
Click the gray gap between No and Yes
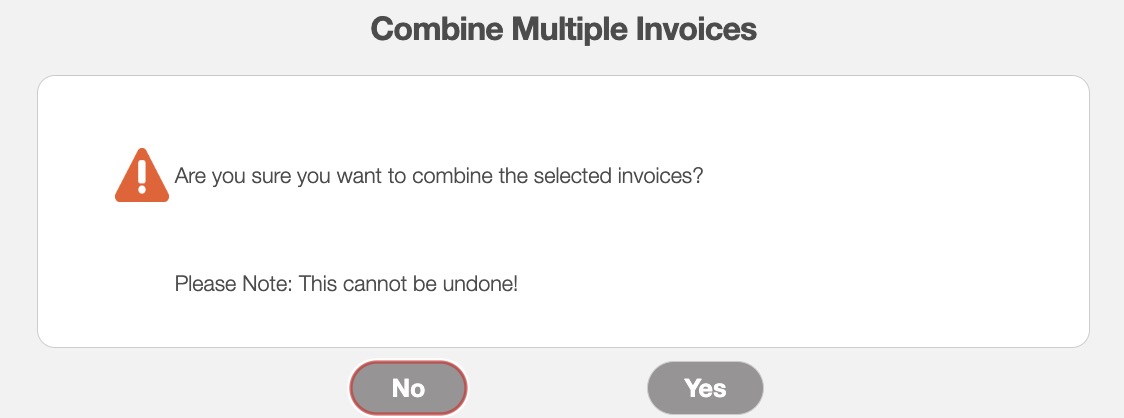point(557,388)
